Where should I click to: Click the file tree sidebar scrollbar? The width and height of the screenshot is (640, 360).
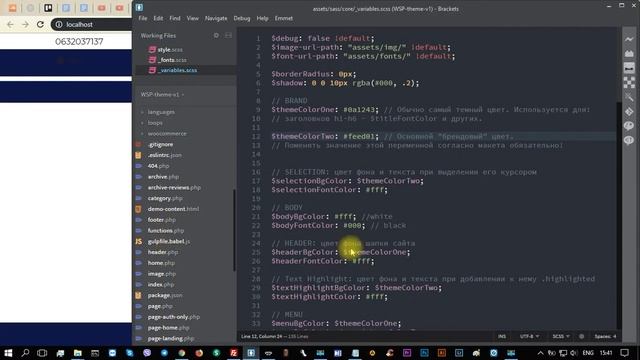click(234, 231)
